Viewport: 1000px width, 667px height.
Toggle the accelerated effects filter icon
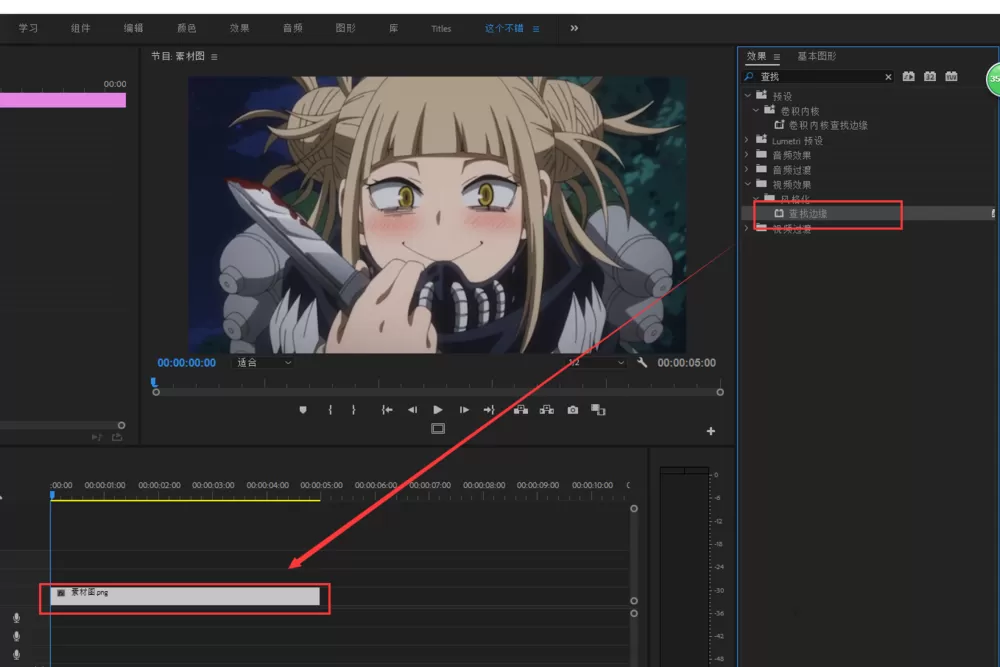[x=909, y=77]
